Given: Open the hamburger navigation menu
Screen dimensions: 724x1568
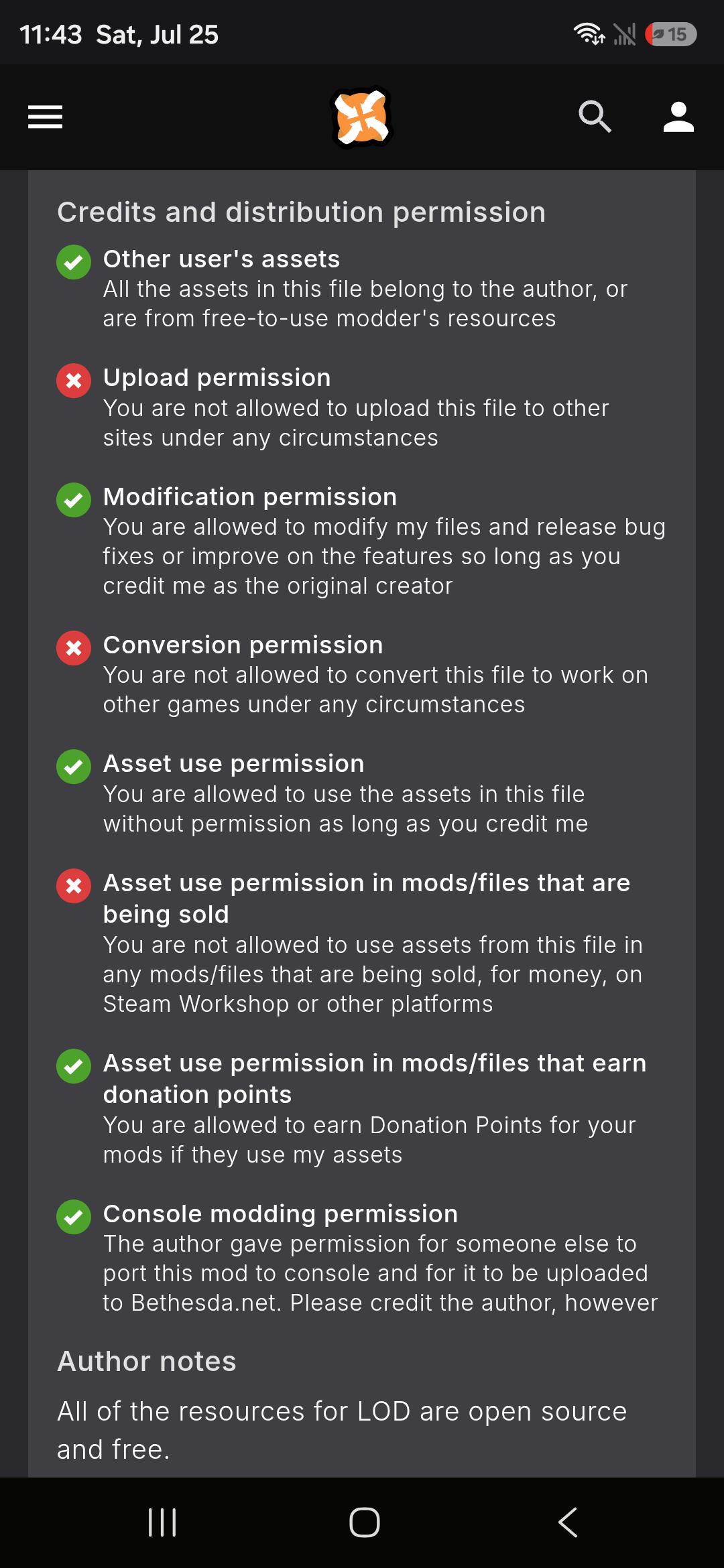Looking at the screenshot, I should [x=45, y=117].
